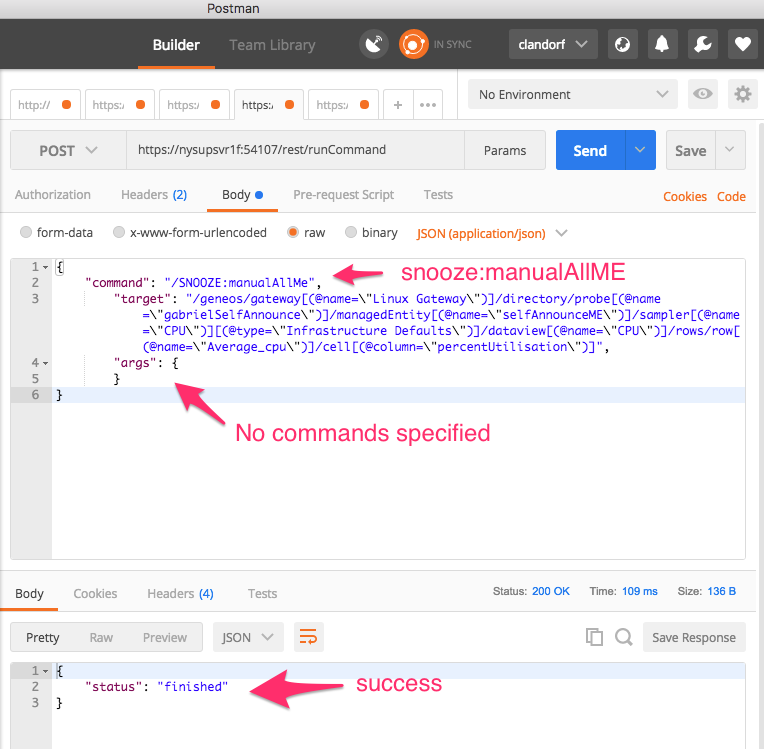Expand the No Environment dropdown

[573, 94]
